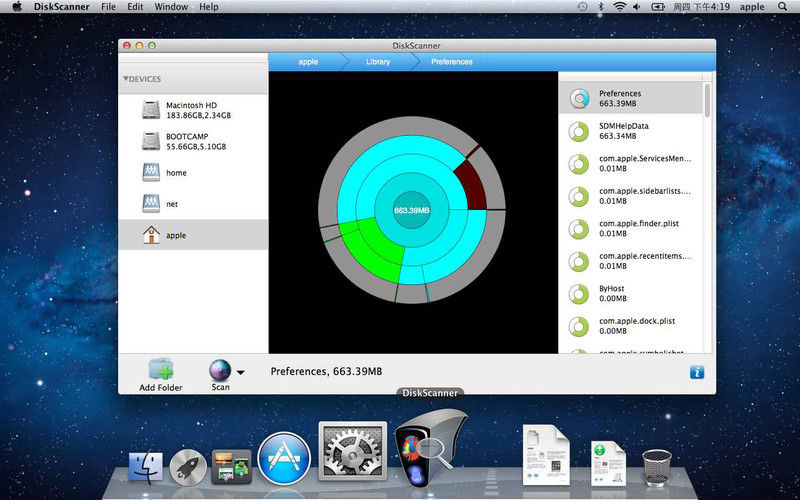Click the SDMHelpData ring icon
The image size is (800, 500).
tap(579, 131)
